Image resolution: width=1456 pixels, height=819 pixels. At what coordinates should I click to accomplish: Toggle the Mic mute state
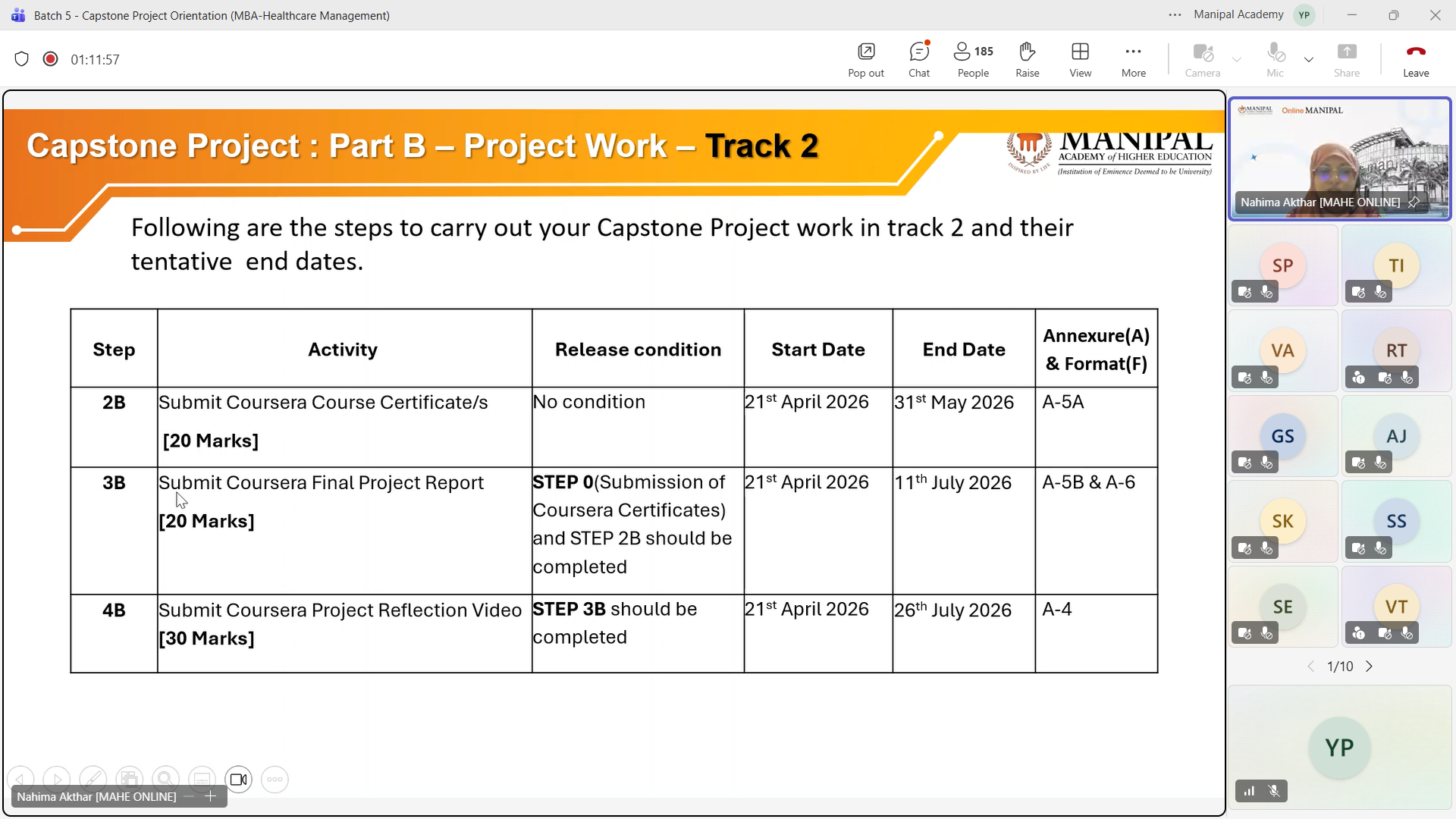pyautogui.click(x=1276, y=59)
